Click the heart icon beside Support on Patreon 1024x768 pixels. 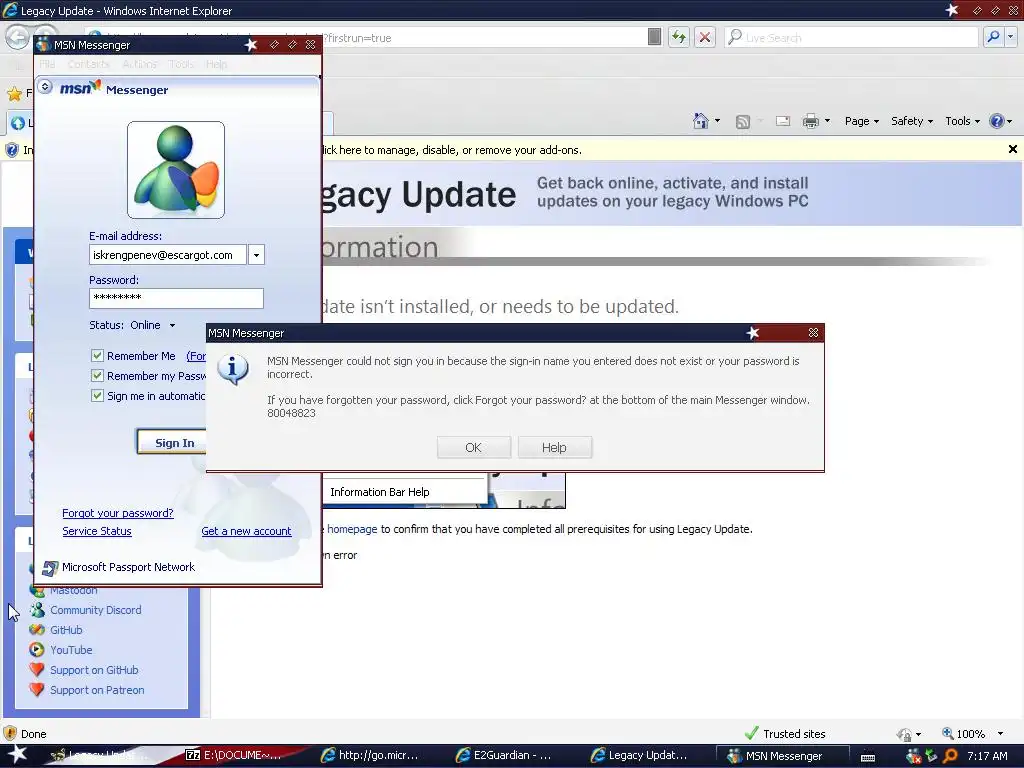37,690
